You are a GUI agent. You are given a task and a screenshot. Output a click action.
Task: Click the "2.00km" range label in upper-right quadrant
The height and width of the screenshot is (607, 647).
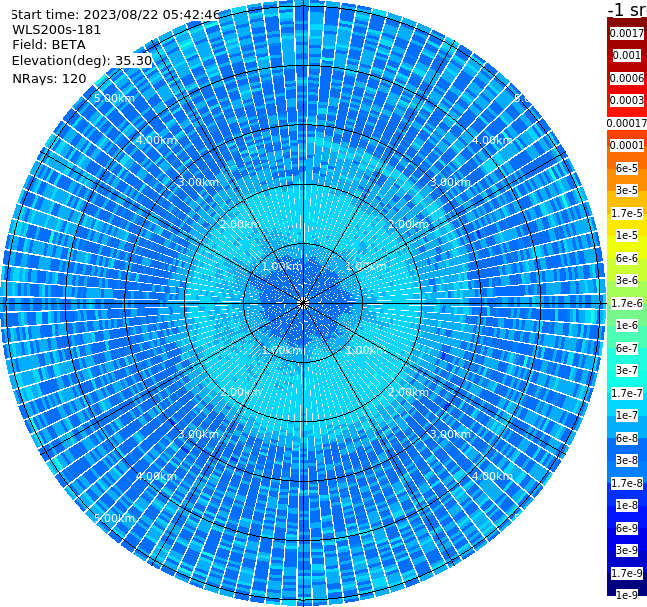tap(408, 224)
